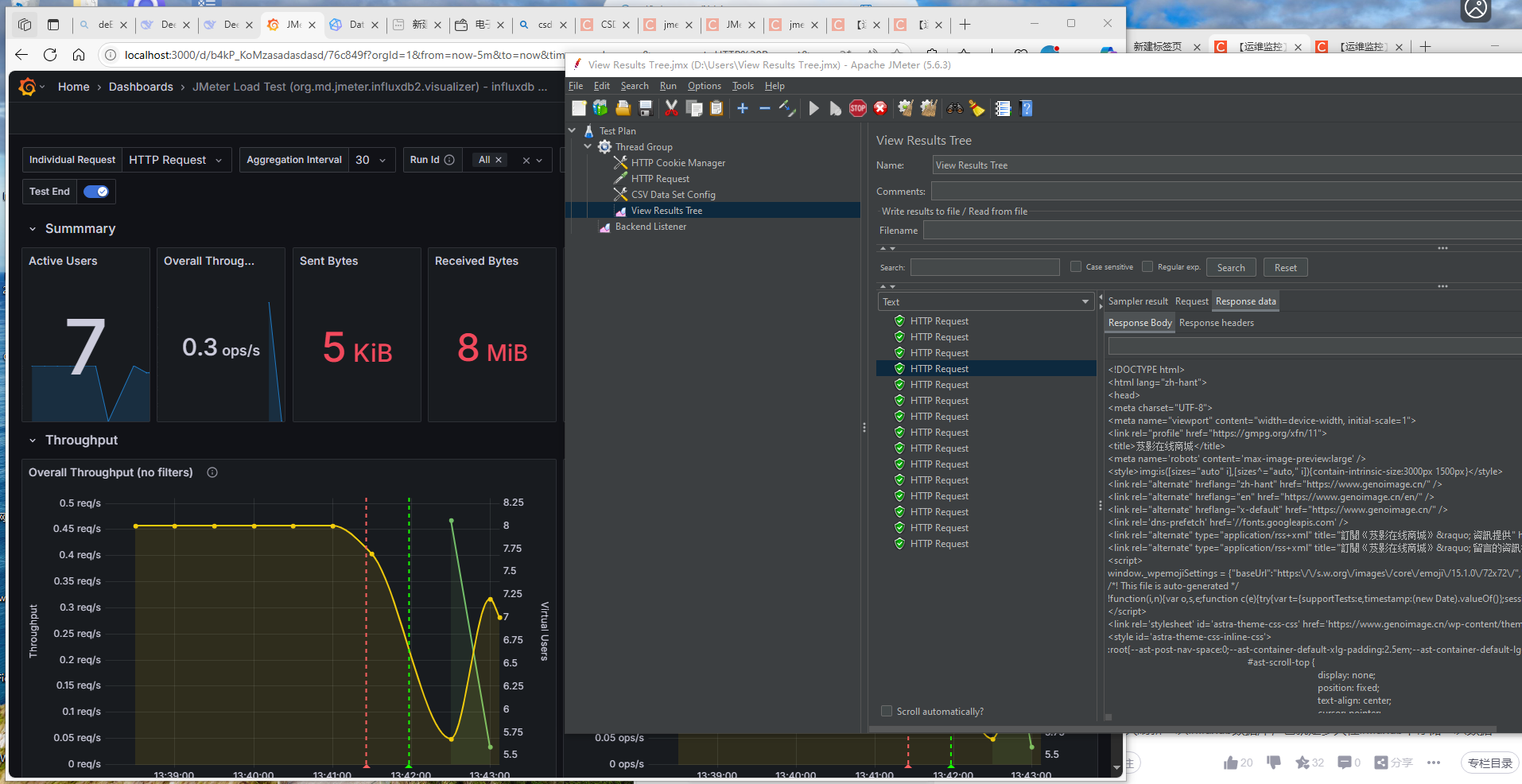Open Dashboards in Grafana breadcrumb
The height and width of the screenshot is (784, 1522).
[141, 87]
